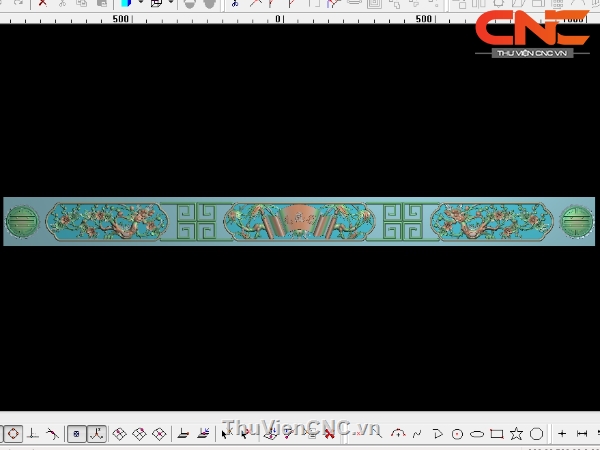This screenshot has height=450, width=600.
Task: Select the rectangle drawing tool
Action: click(496, 434)
